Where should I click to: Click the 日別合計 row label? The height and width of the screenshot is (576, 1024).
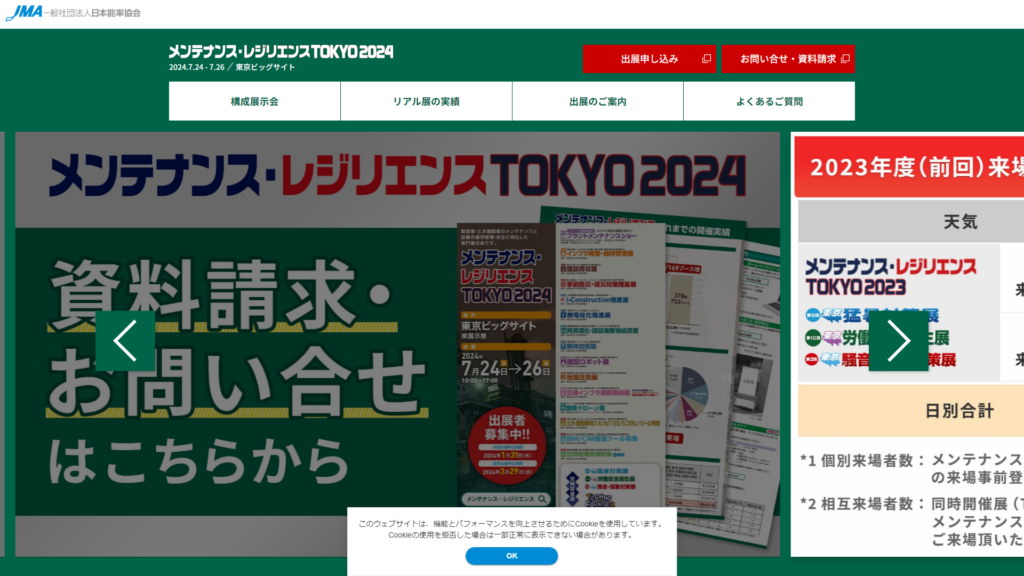click(960, 411)
